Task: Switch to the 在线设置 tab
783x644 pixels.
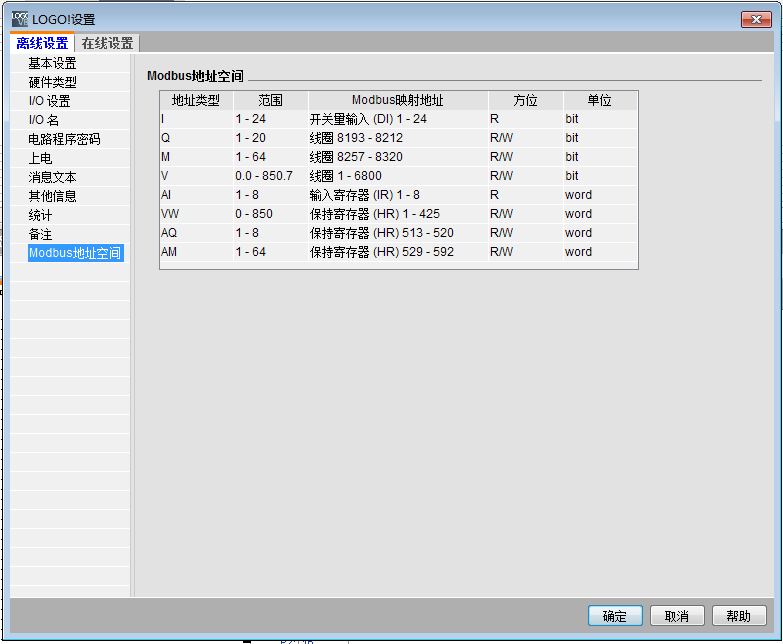Action: [x=107, y=43]
